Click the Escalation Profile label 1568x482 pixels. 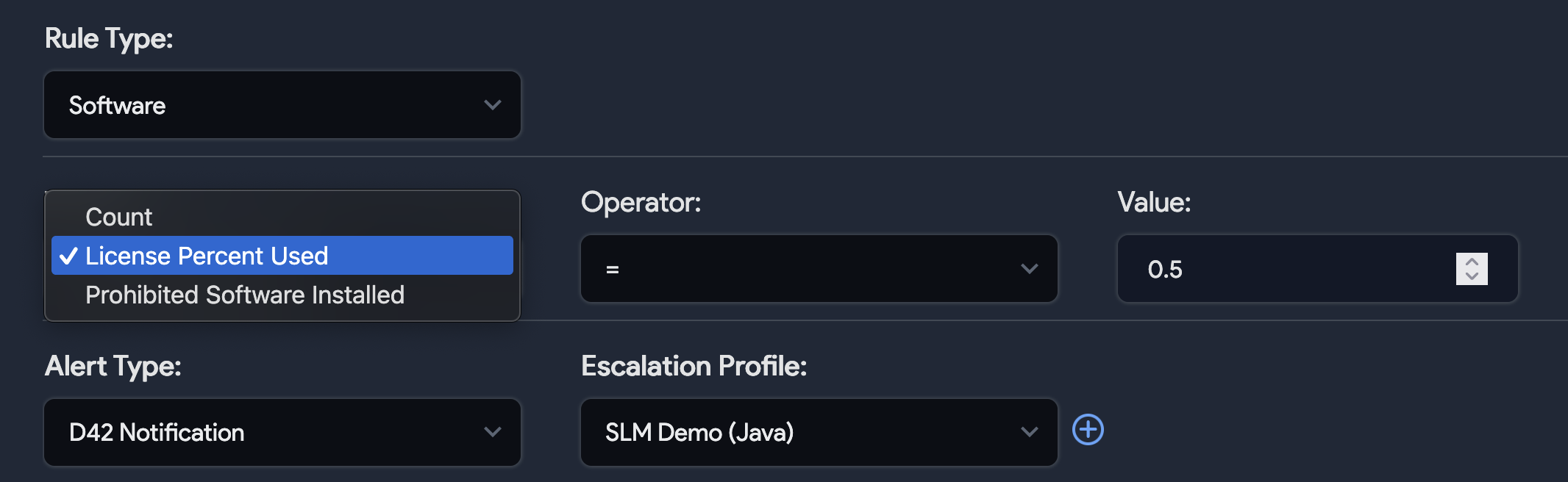coord(694,365)
